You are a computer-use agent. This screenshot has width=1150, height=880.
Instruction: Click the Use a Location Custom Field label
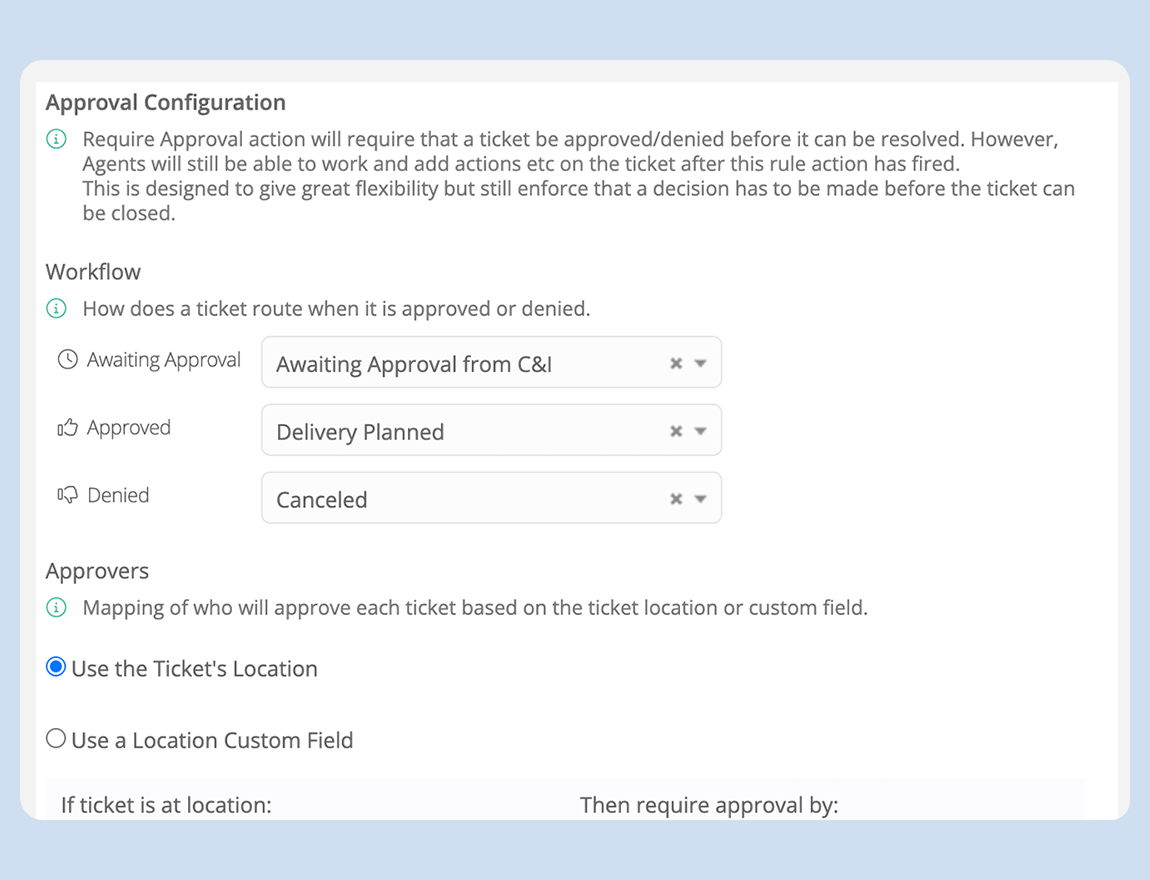tap(212, 740)
